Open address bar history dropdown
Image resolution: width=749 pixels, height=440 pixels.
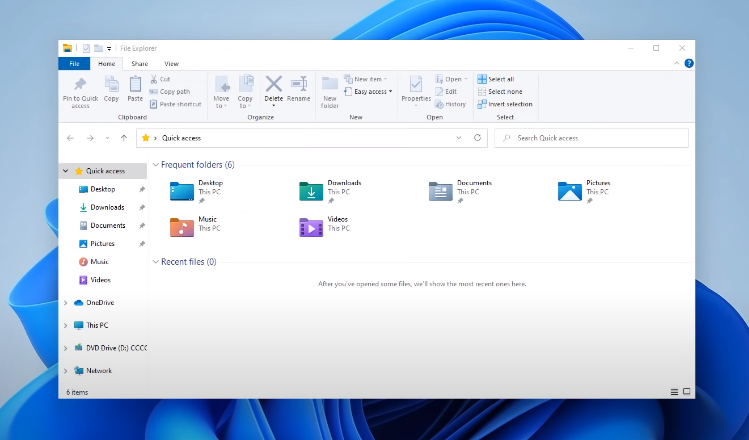tap(459, 138)
